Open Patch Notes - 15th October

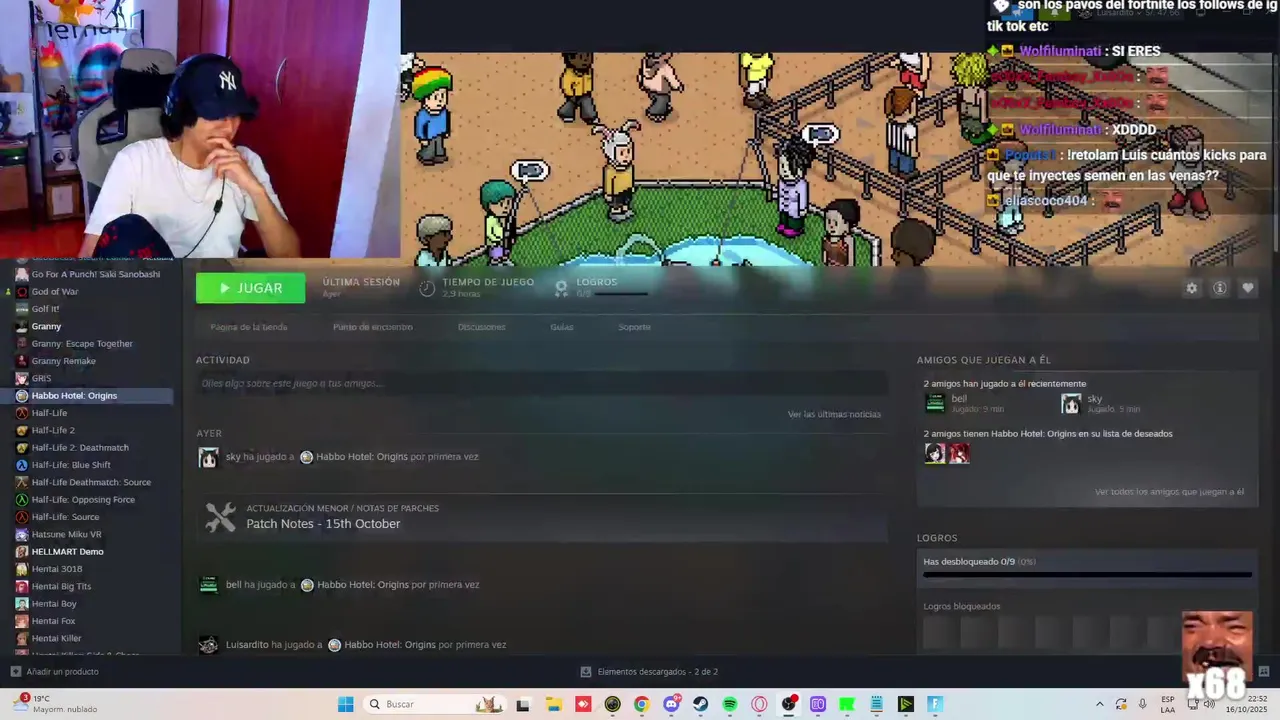pos(323,524)
